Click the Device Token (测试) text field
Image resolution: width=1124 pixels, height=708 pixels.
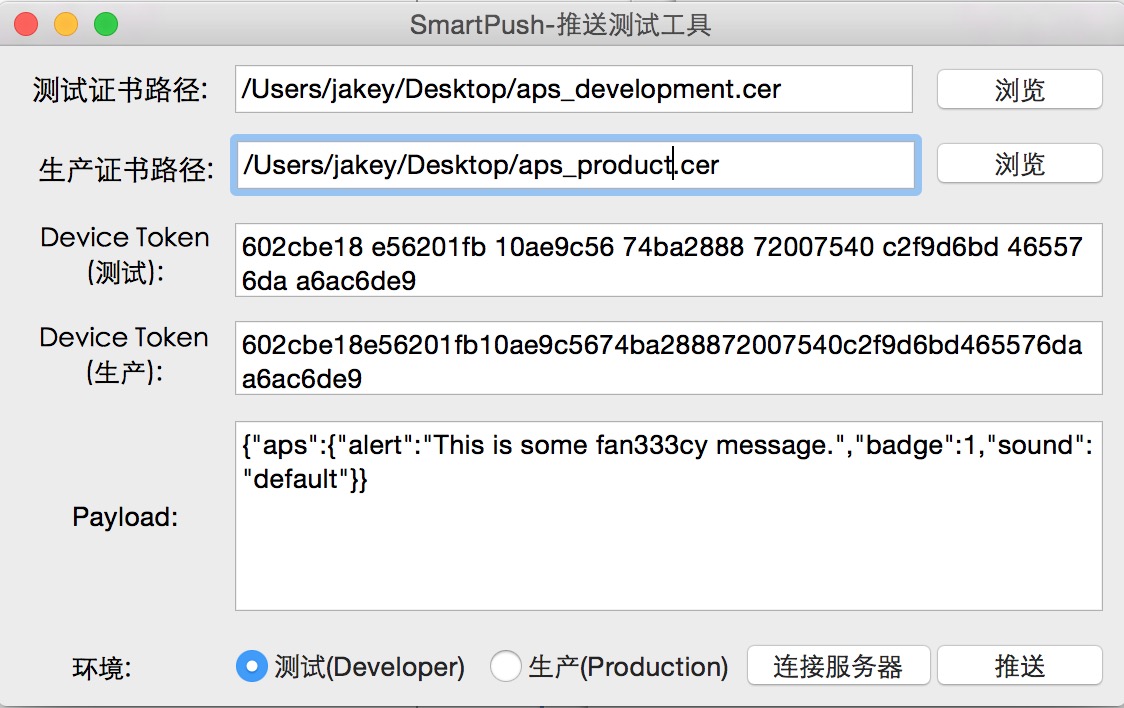coord(668,260)
